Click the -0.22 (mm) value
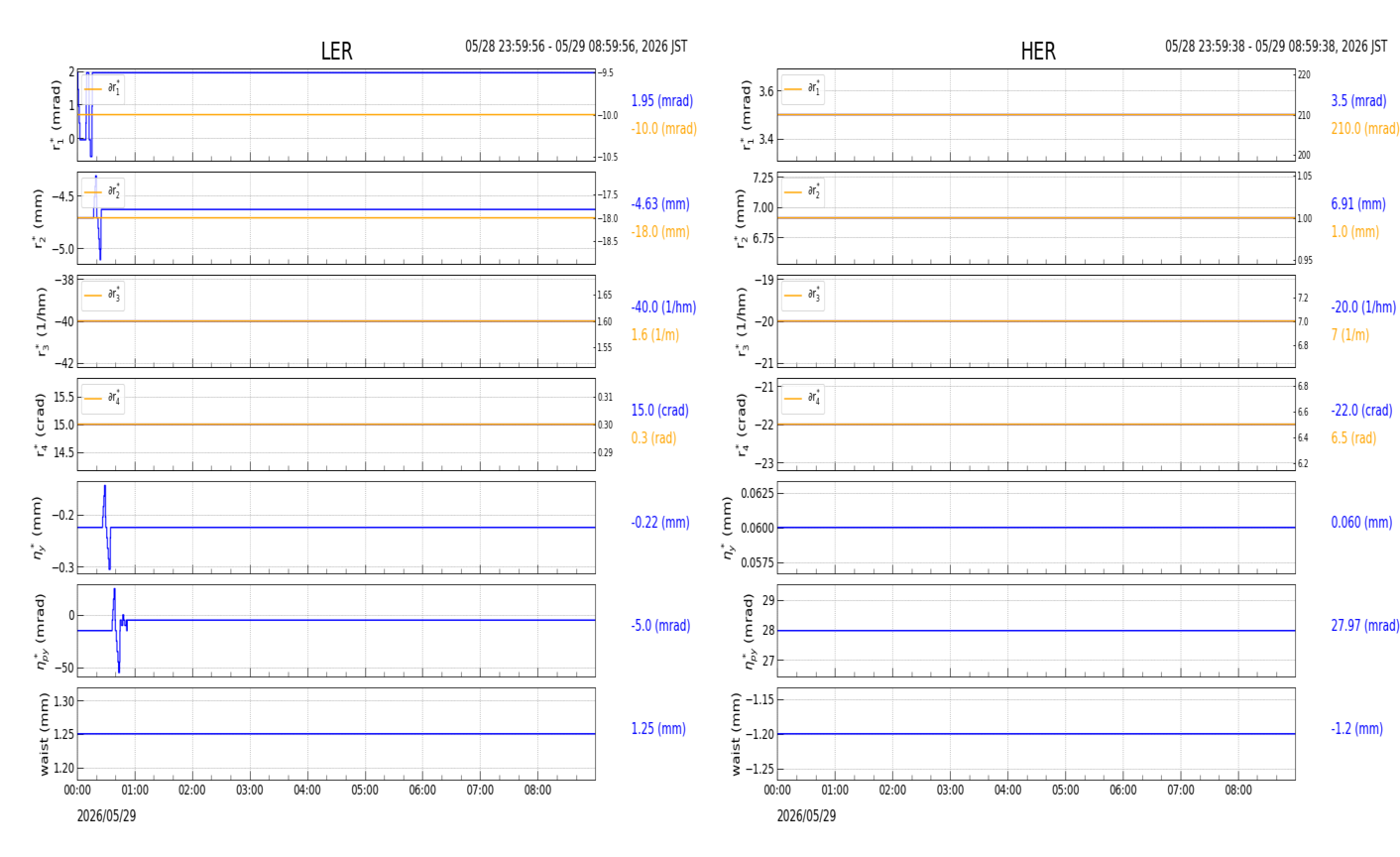This screenshot has width=1400, height=857. point(660,523)
